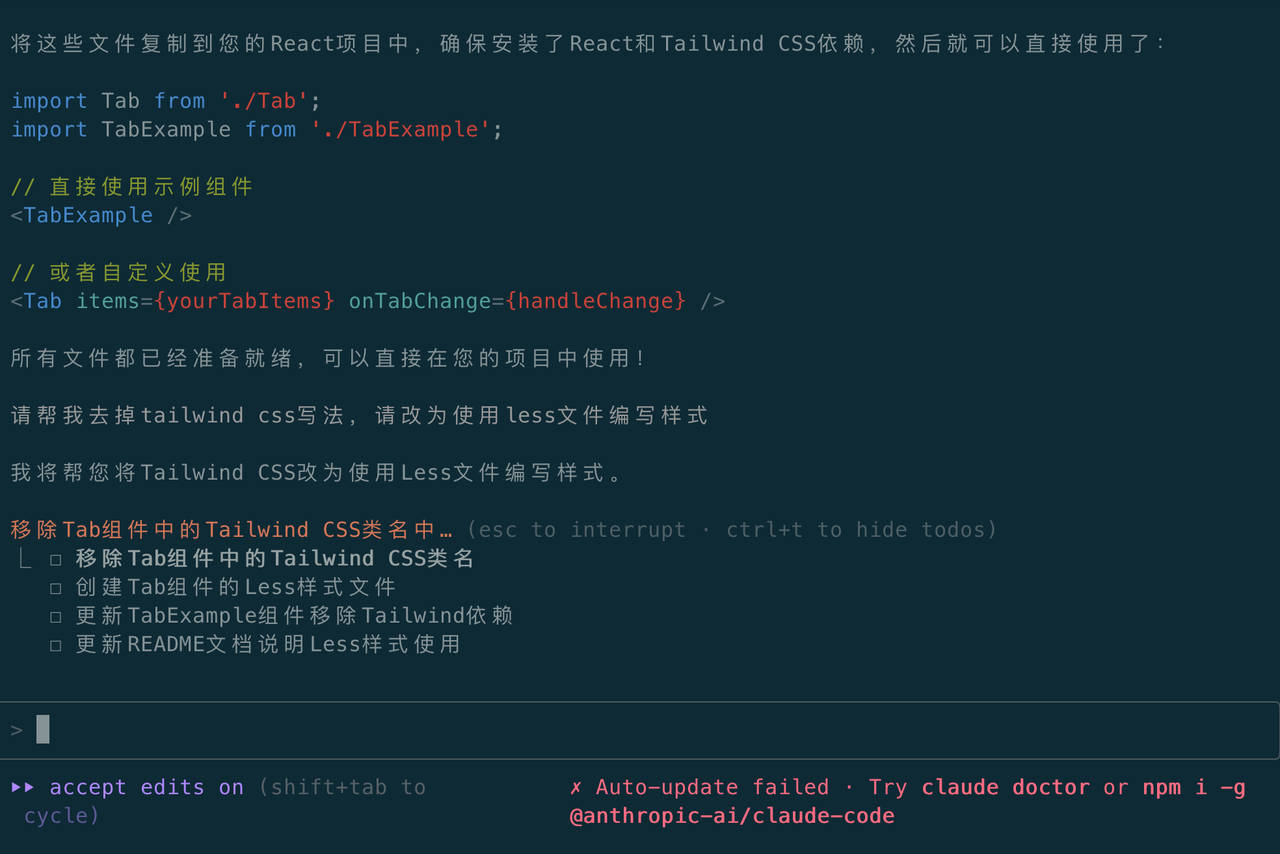Viewport: 1280px width, 854px height.
Task: Click the 'claude doctor' command text
Action: coord(1005,787)
